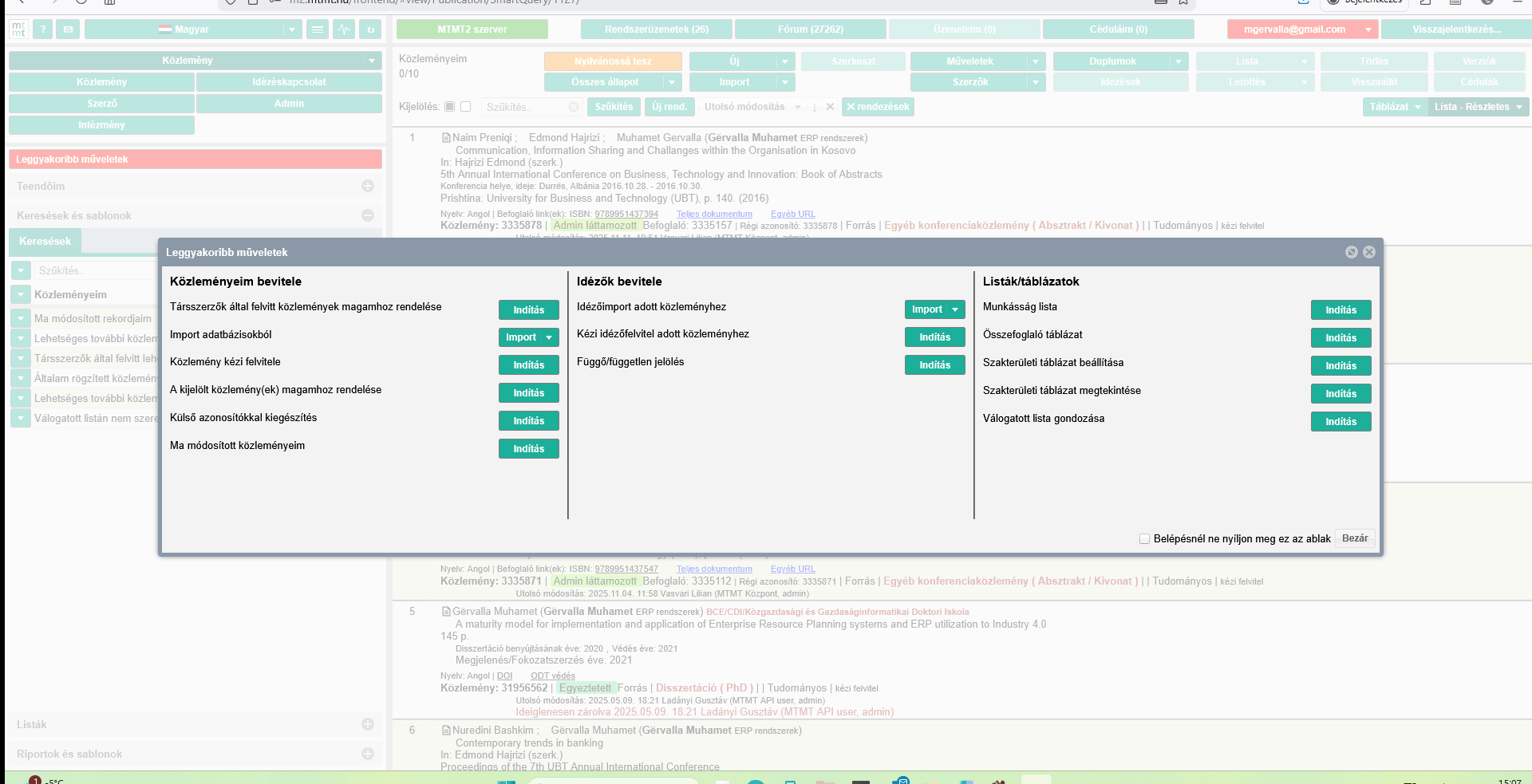Open the Rendszerüzenetek (26) tab

click(656, 30)
